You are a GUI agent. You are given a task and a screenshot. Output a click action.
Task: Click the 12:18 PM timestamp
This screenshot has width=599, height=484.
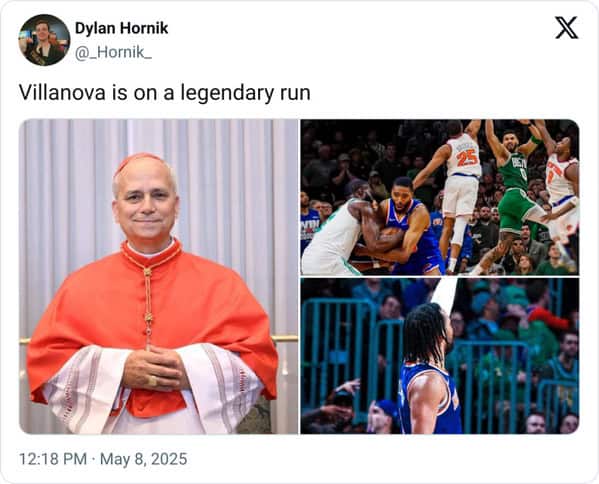click(x=53, y=459)
